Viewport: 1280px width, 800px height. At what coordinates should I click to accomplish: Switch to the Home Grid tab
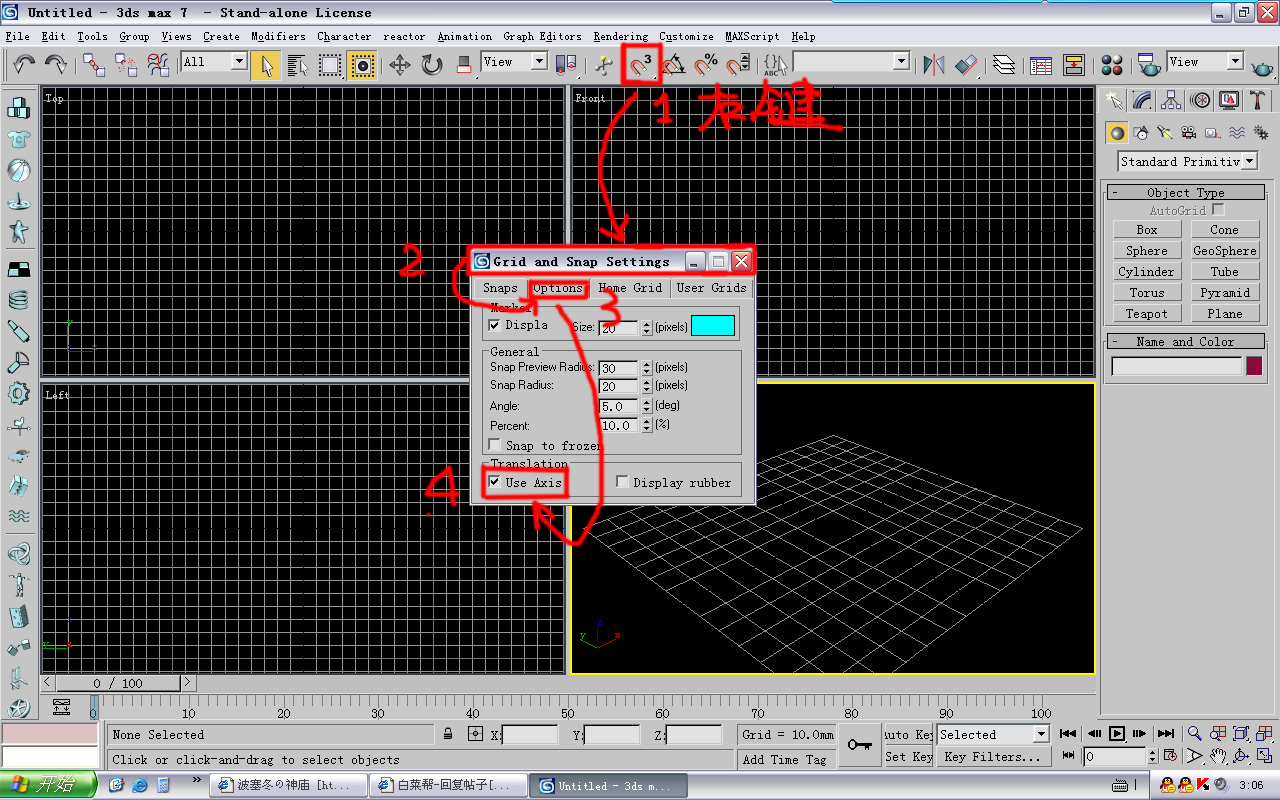(630, 288)
